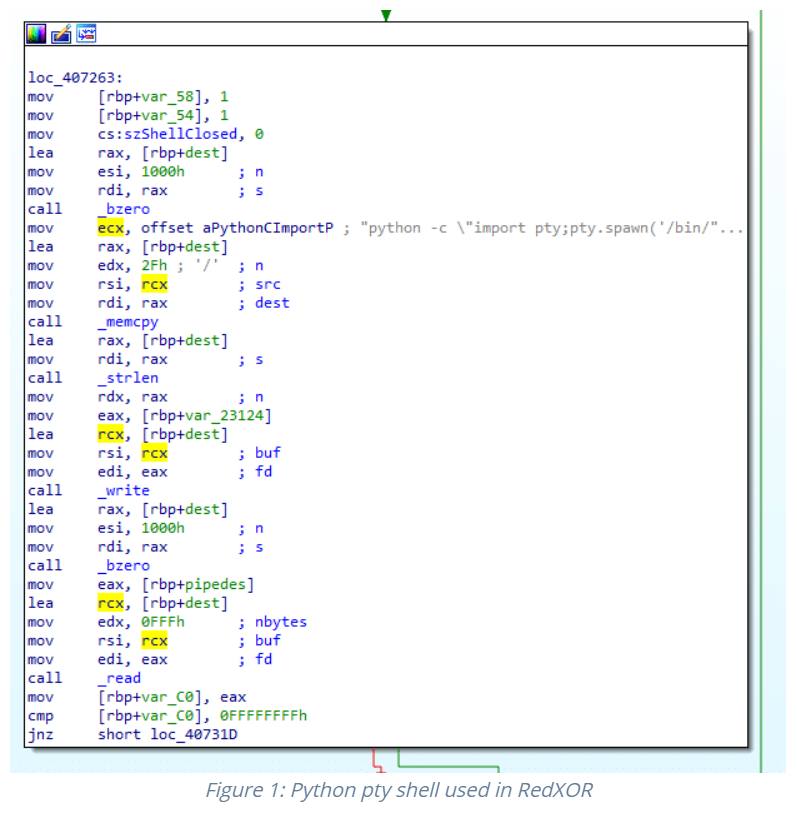Click the _strlen call target
This screenshot has width=797, height=817.
[x=128, y=378]
